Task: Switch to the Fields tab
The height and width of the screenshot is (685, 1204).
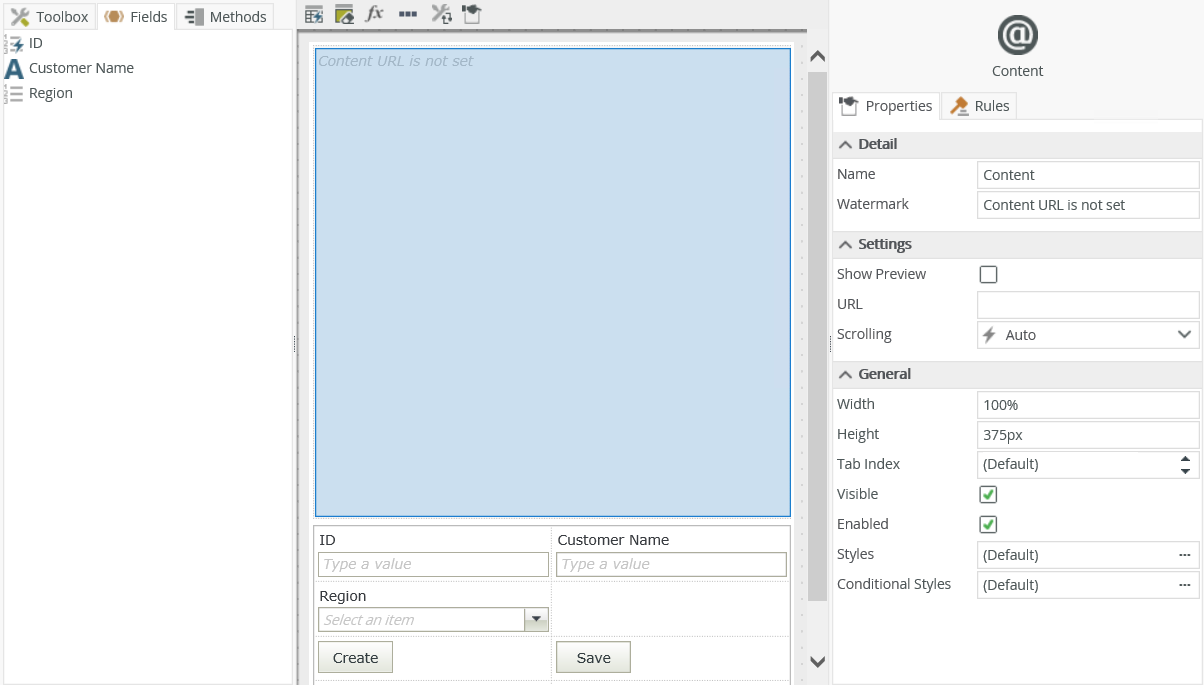Action: click(x=136, y=16)
